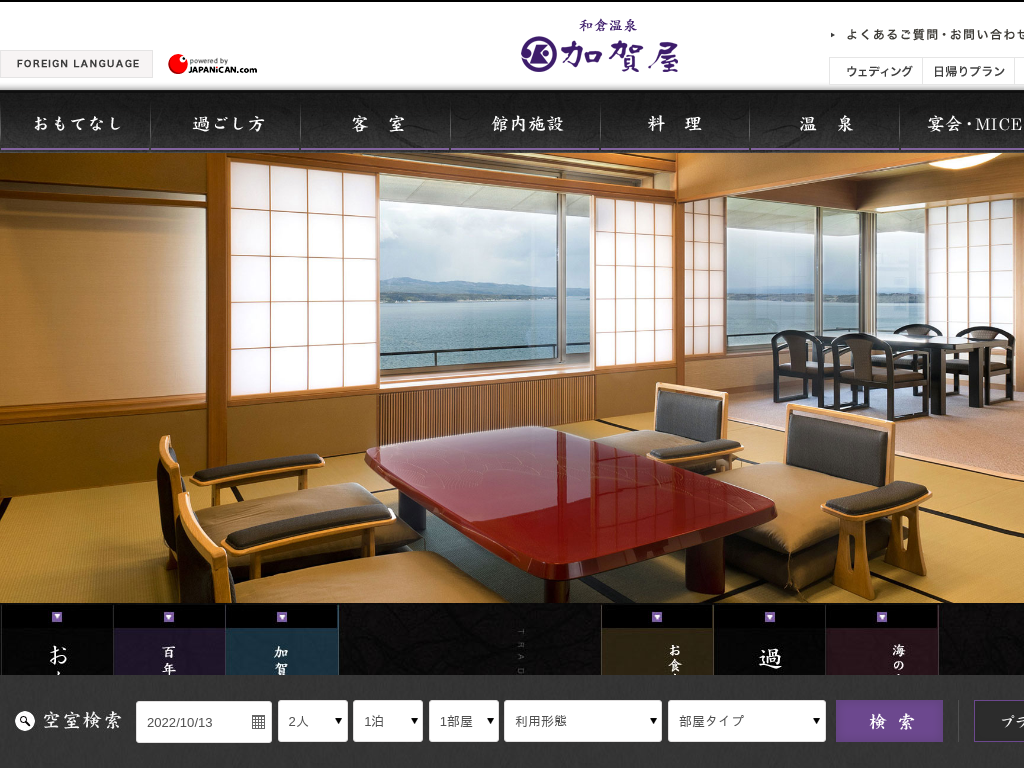
Task: Click the calendar icon in date field
Action: 258,722
